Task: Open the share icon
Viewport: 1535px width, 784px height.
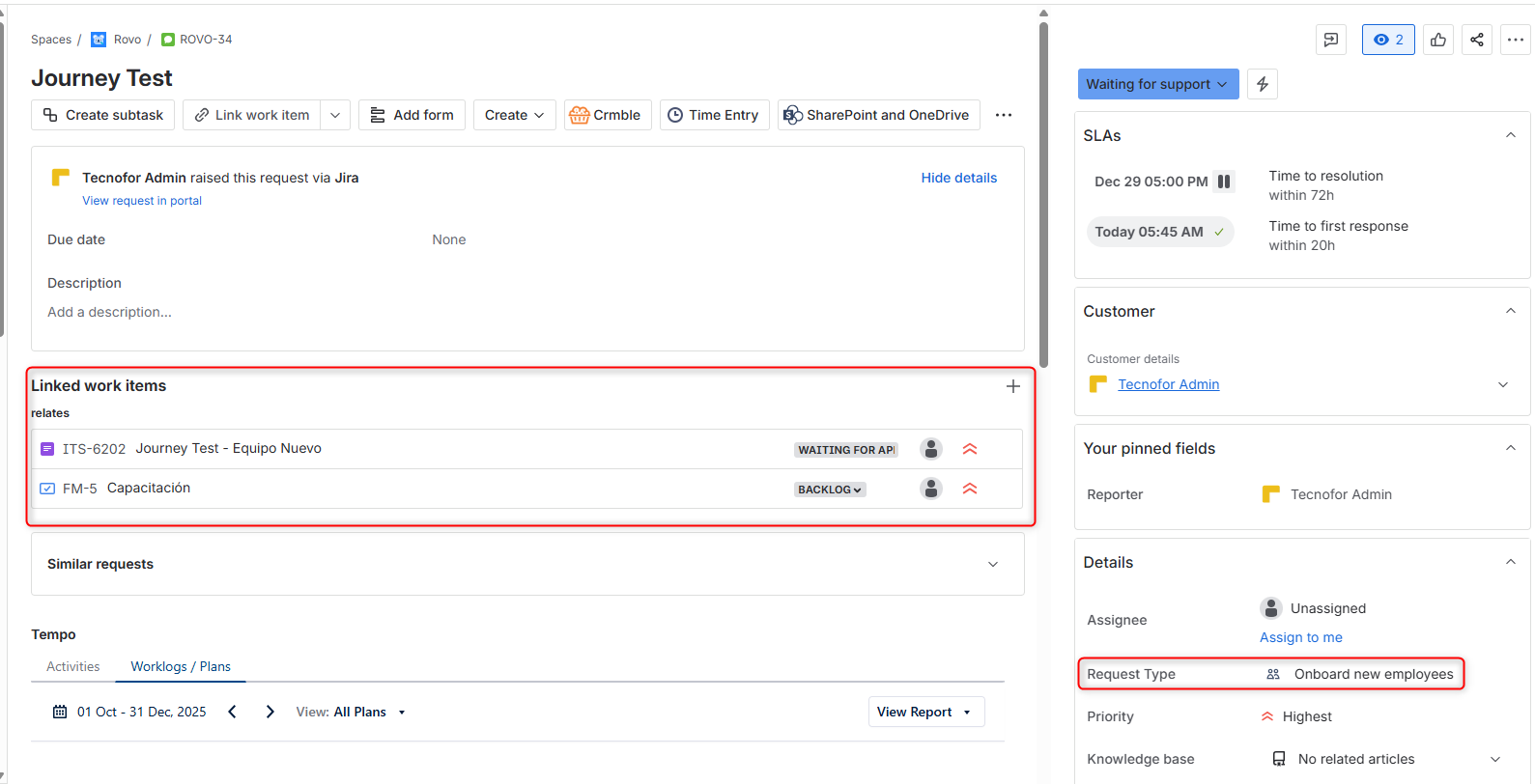Action: click(x=1476, y=40)
